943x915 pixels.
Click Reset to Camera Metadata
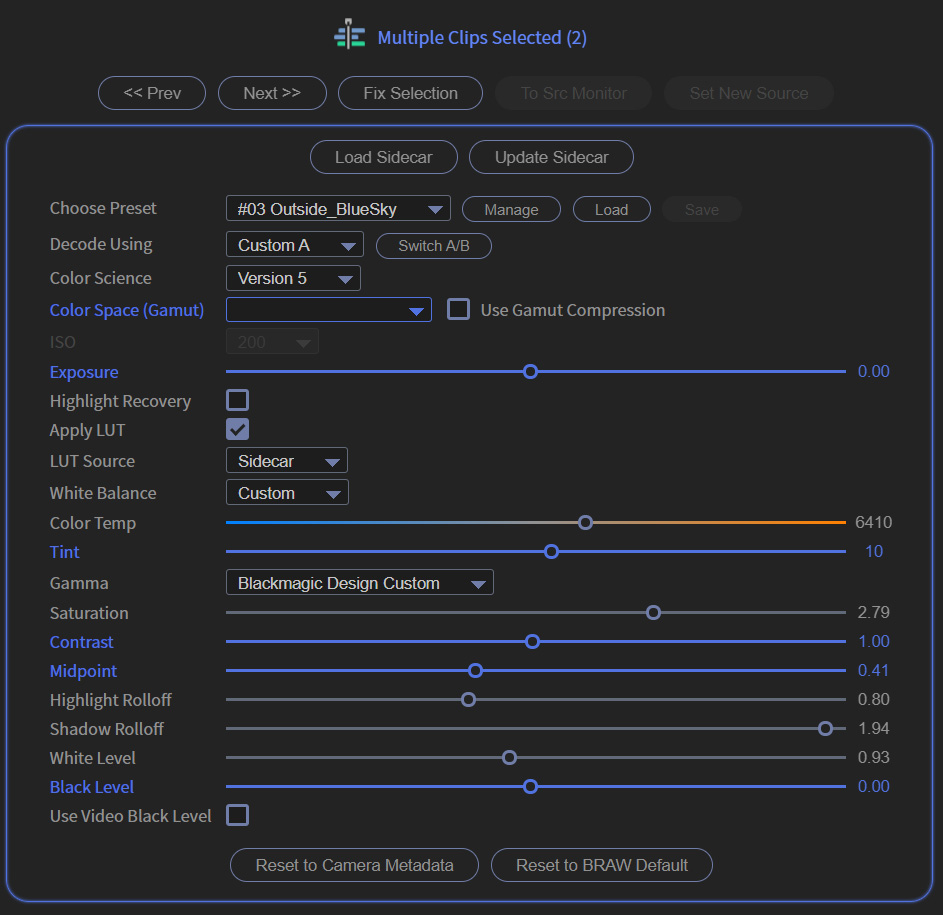click(354, 865)
